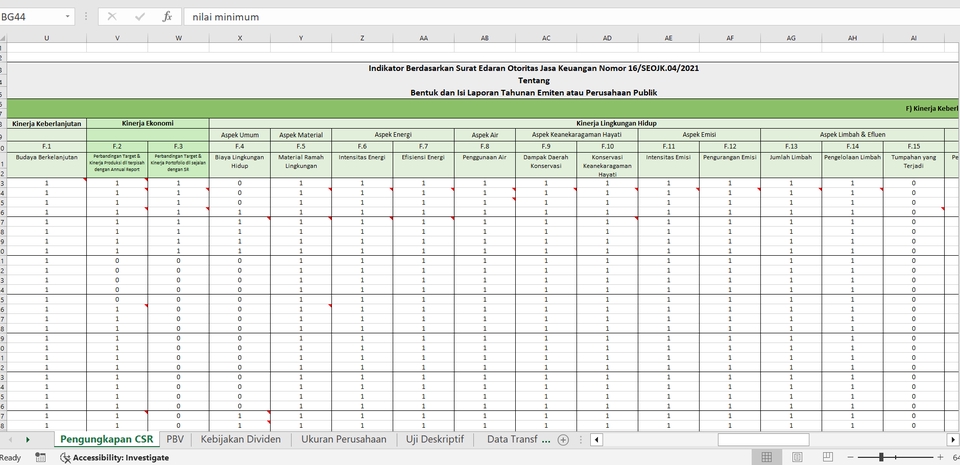Click the 'Jumlah Limbah' cell
Screen dimensions: 960x465
pos(790,165)
